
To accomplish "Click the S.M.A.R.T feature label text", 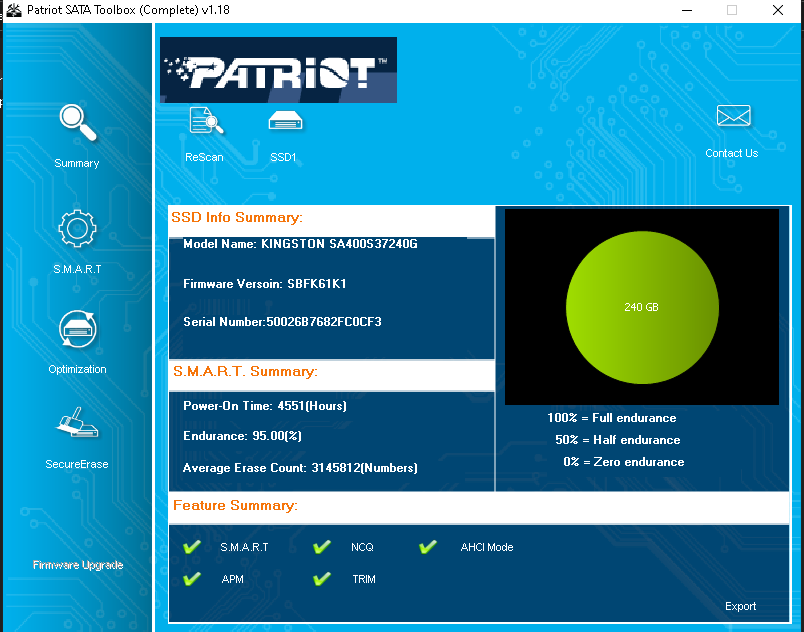I will pos(244,547).
